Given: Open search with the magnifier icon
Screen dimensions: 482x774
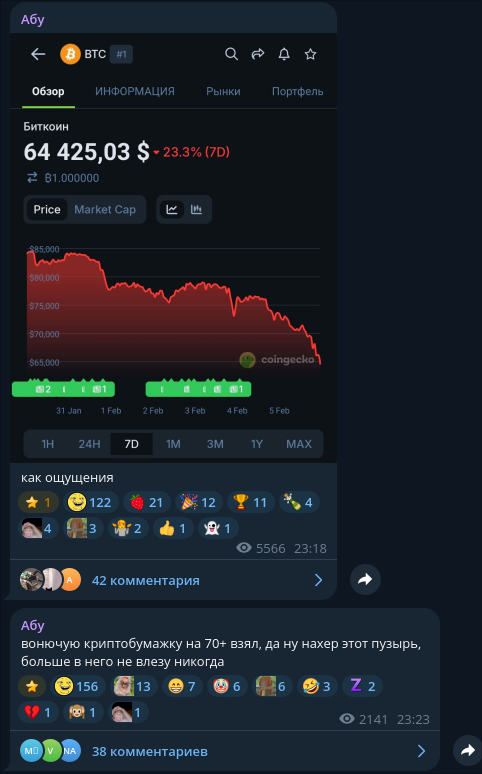Looking at the screenshot, I should 231,54.
